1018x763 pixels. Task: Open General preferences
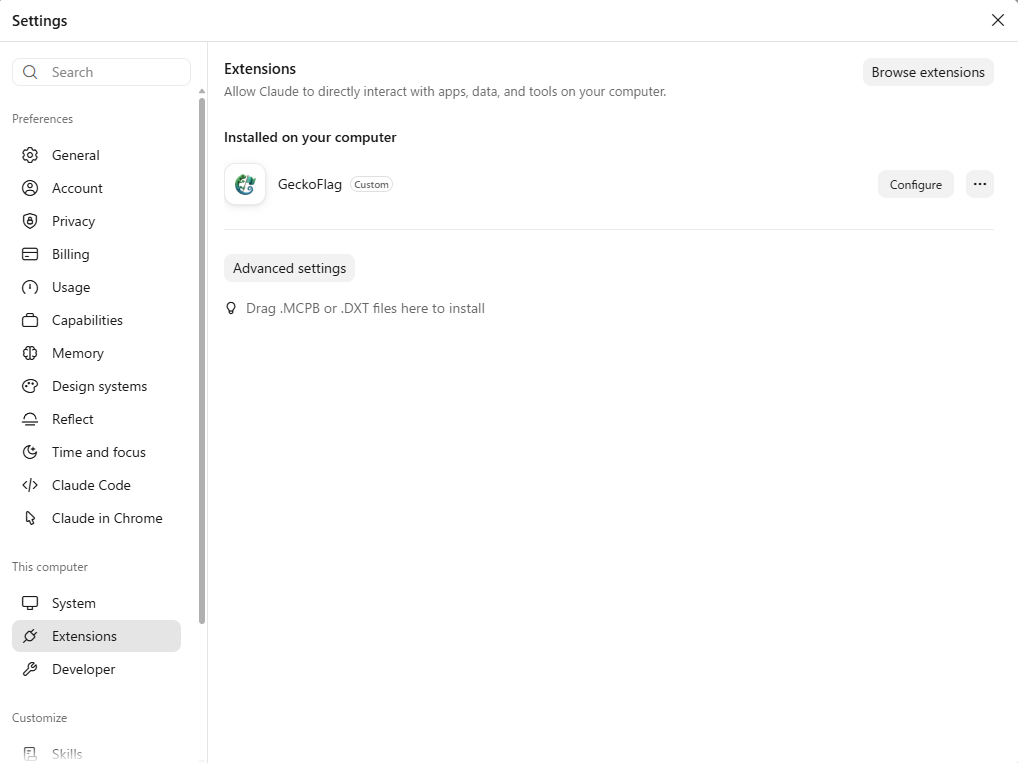click(96, 155)
